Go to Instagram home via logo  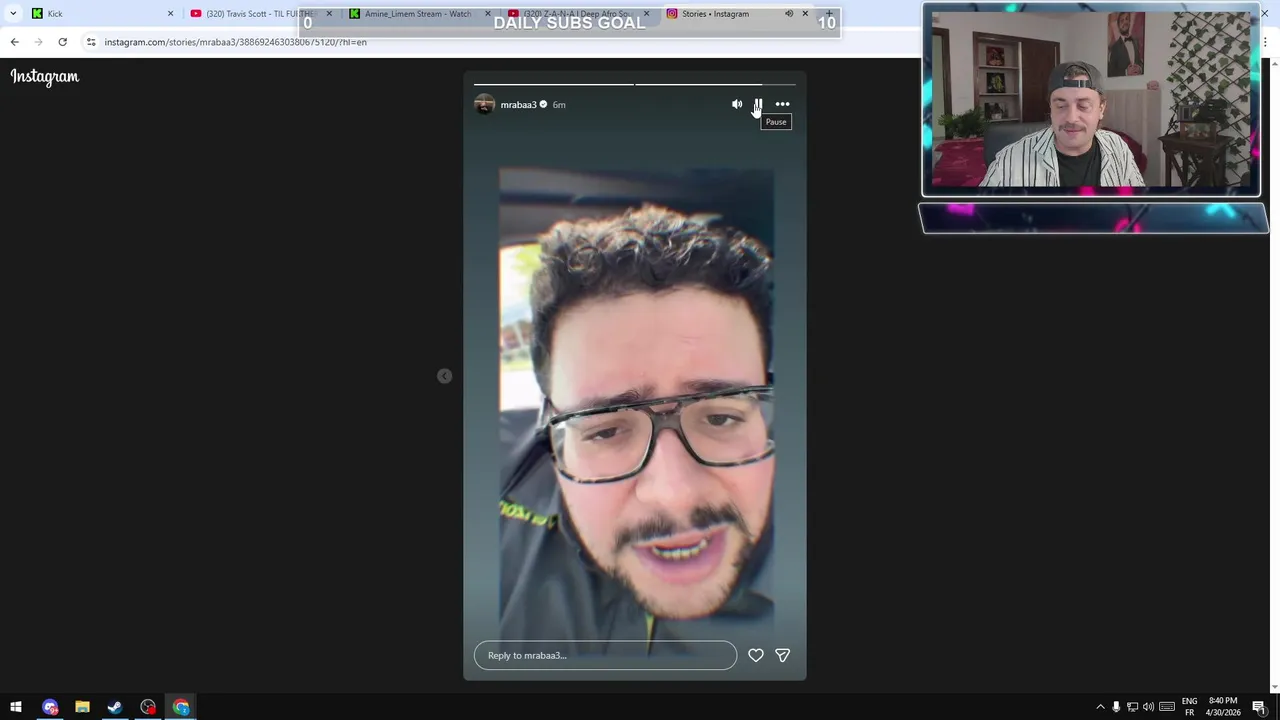(x=45, y=76)
